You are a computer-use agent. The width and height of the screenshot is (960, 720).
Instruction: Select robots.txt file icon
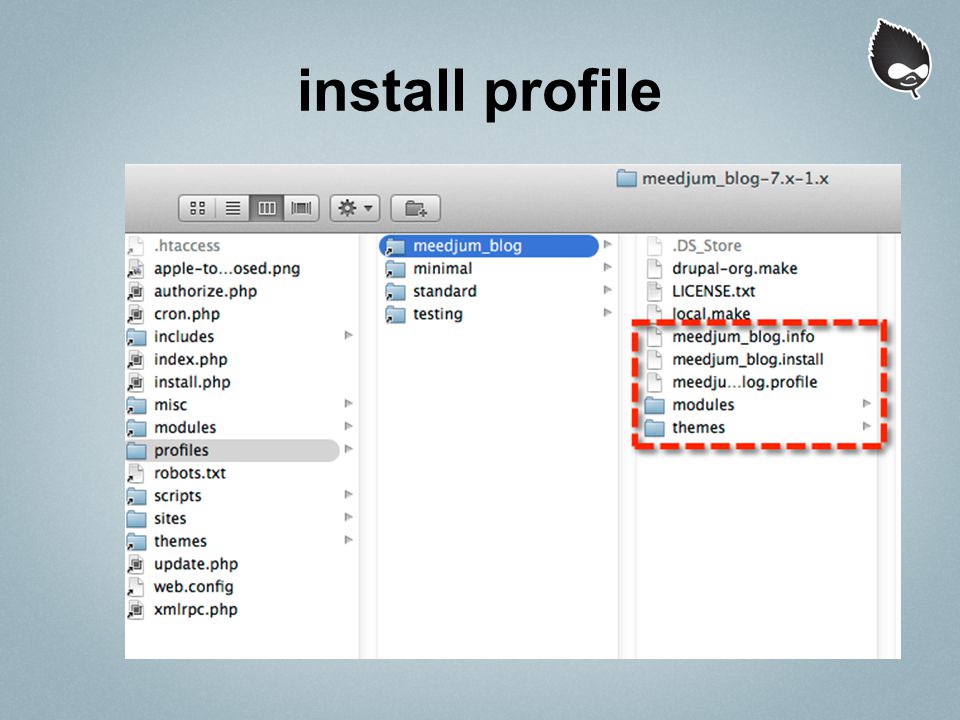tap(135, 473)
